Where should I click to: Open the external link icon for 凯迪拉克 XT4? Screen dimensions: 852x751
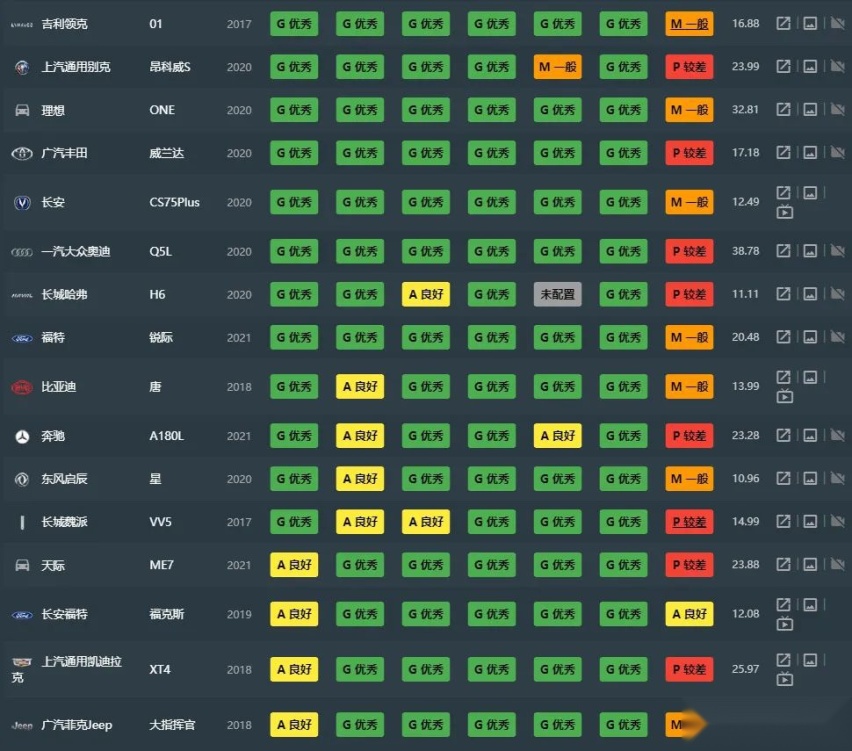pos(783,660)
